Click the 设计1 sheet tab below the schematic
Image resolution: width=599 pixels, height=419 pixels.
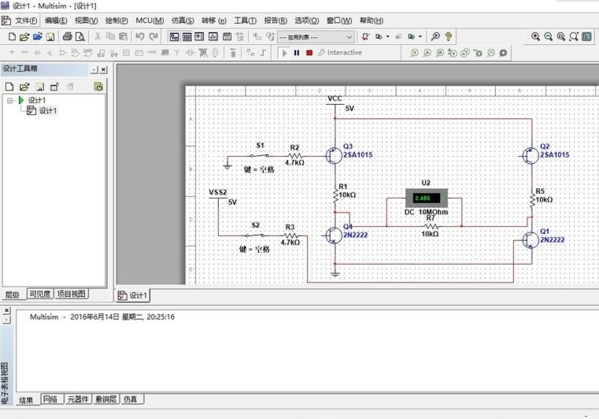pos(133,295)
